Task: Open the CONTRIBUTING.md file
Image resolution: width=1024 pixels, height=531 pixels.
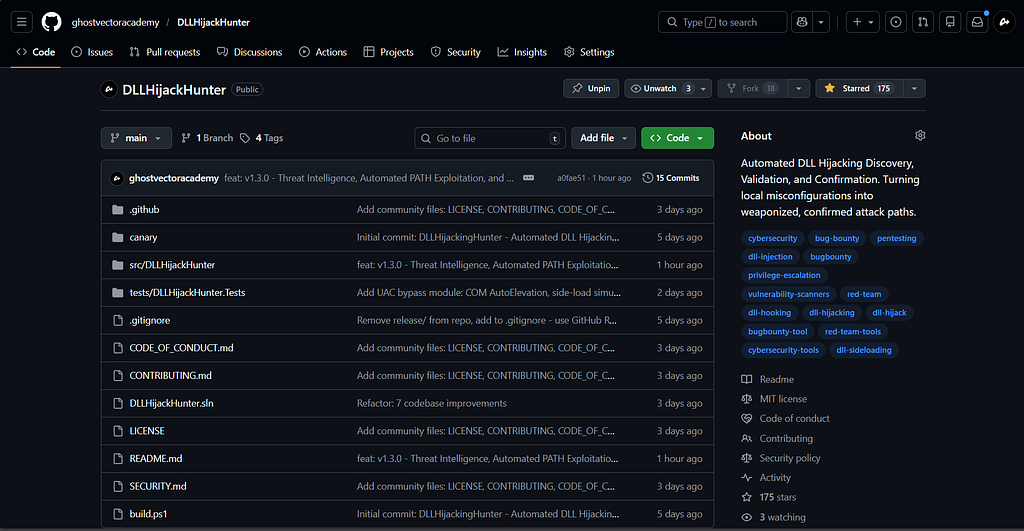Action: point(170,376)
